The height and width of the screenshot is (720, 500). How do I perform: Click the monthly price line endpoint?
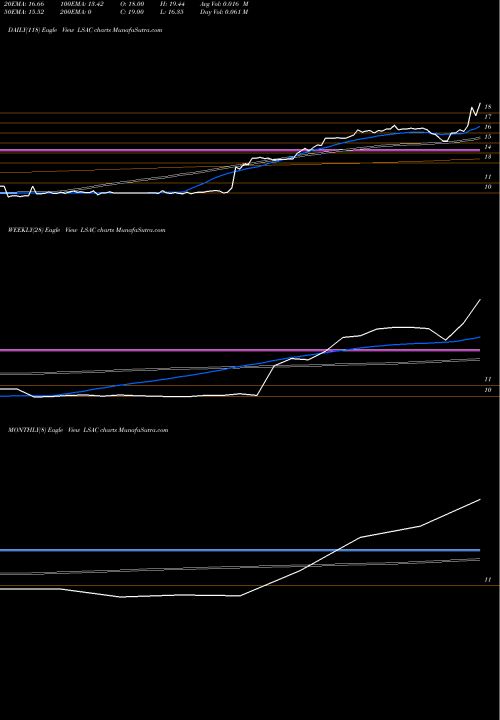click(x=480, y=499)
